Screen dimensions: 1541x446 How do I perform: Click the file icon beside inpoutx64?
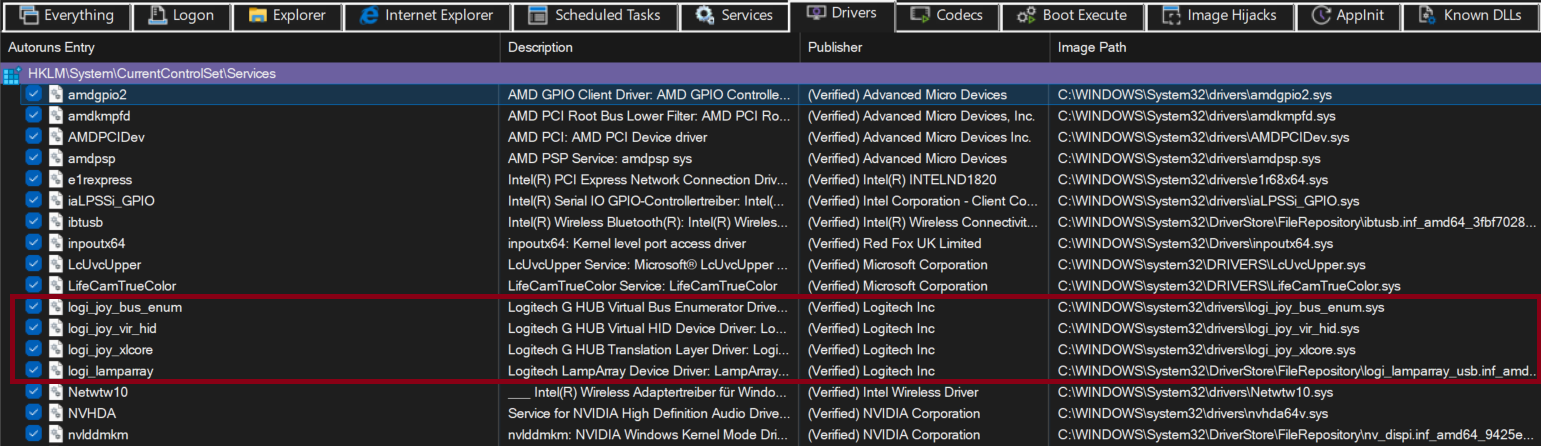(x=56, y=243)
